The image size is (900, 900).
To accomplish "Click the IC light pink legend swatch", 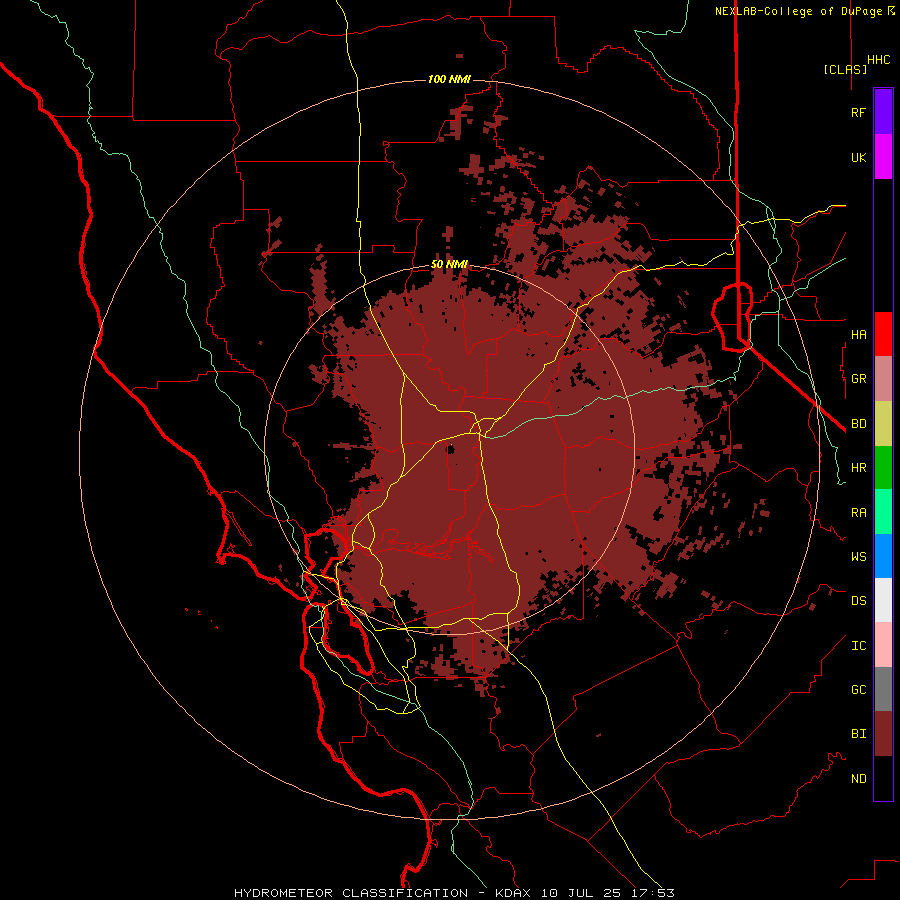I will (x=883, y=645).
